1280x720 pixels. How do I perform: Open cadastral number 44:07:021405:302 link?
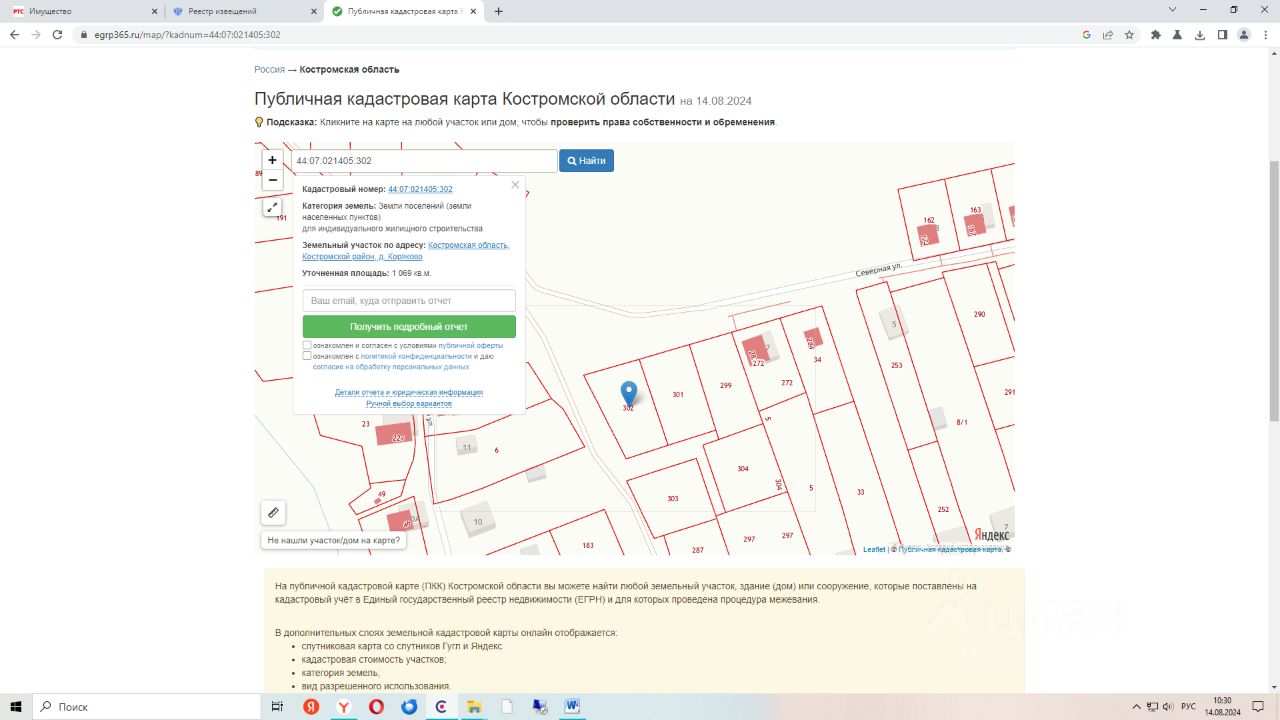click(x=420, y=189)
